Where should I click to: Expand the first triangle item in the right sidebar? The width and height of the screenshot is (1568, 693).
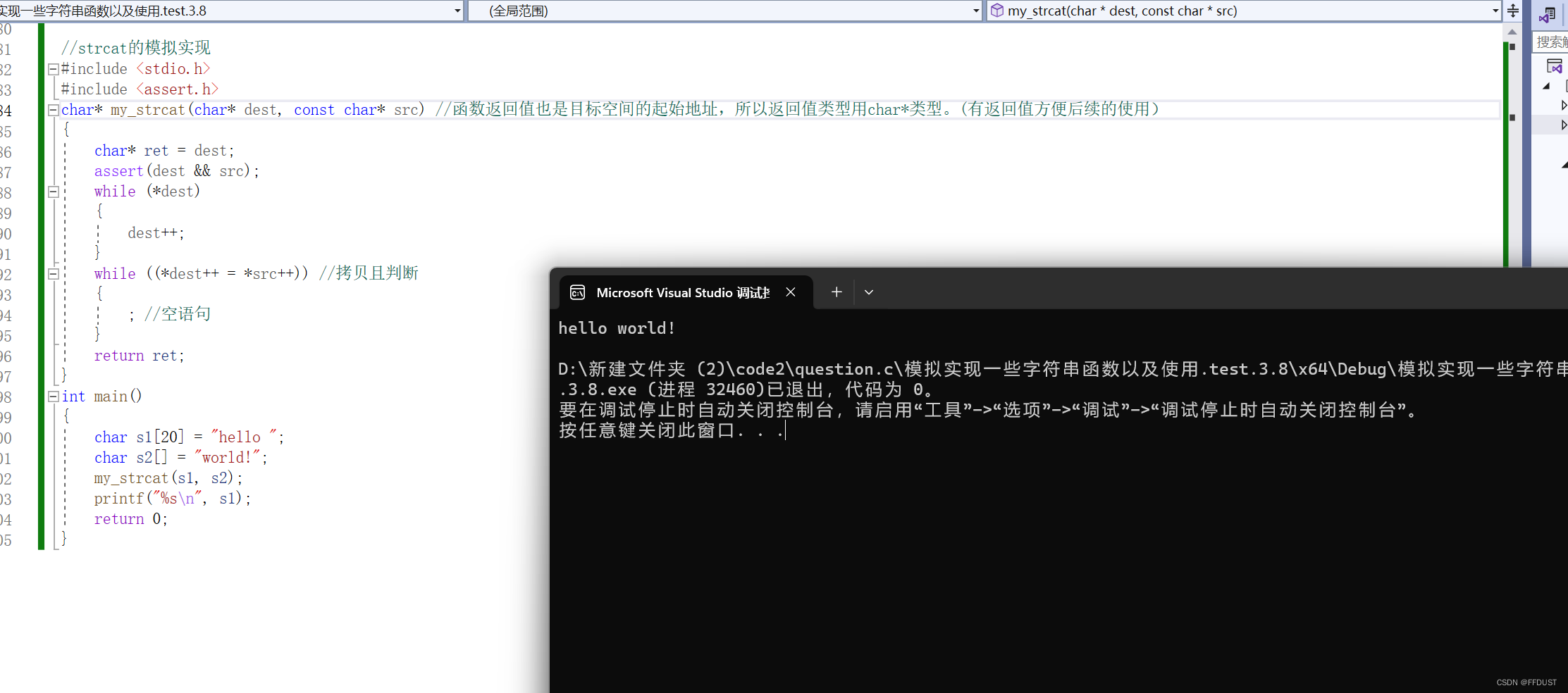click(x=1547, y=86)
